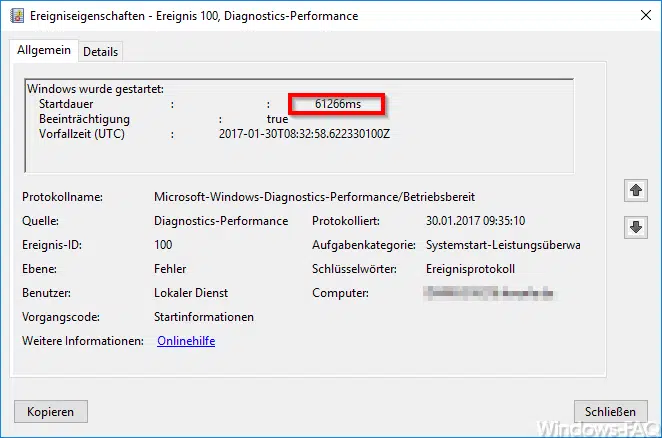Image resolution: width=662 pixels, height=438 pixels.
Task: Click the blurred Computer name field
Action: click(x=488, y=293)
